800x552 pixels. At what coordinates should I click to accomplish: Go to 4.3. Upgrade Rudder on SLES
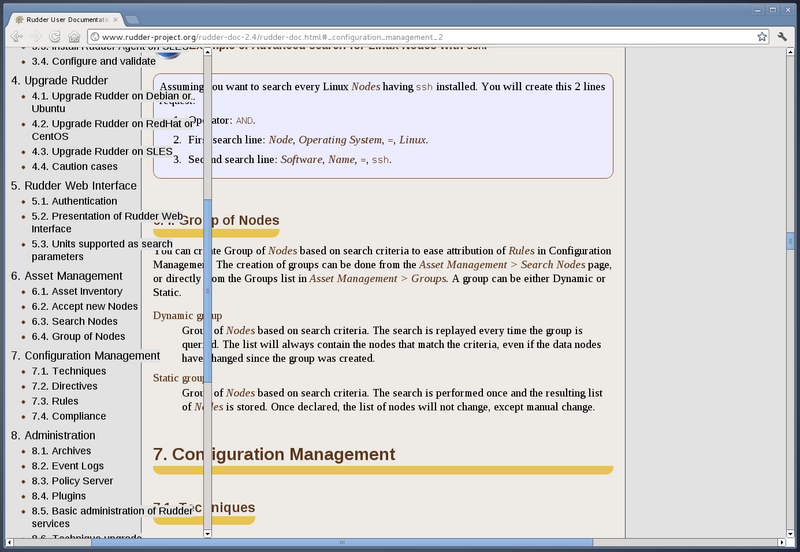pyautogui.click(x=102, y=152)
